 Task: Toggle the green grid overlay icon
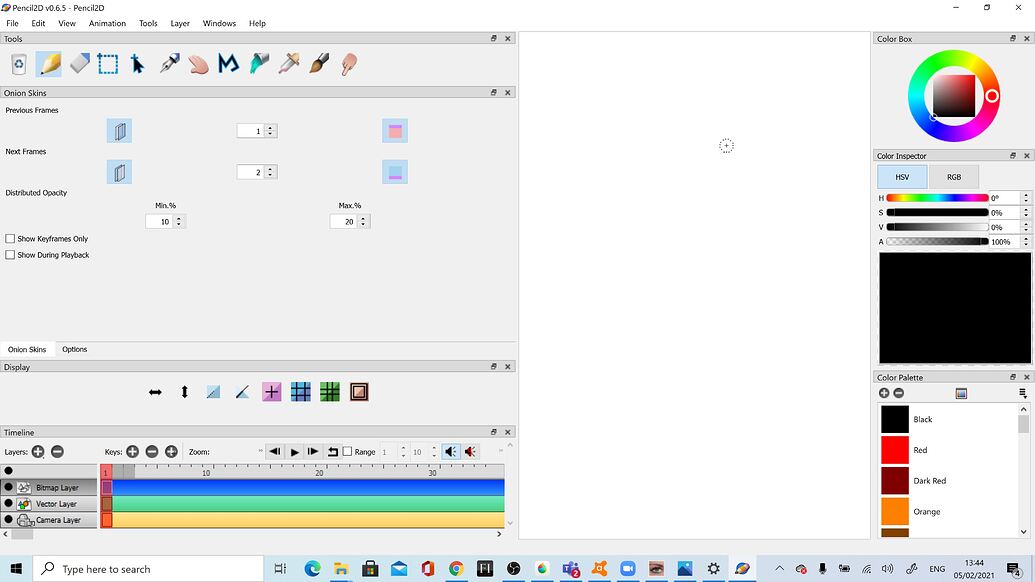point(329,392)
